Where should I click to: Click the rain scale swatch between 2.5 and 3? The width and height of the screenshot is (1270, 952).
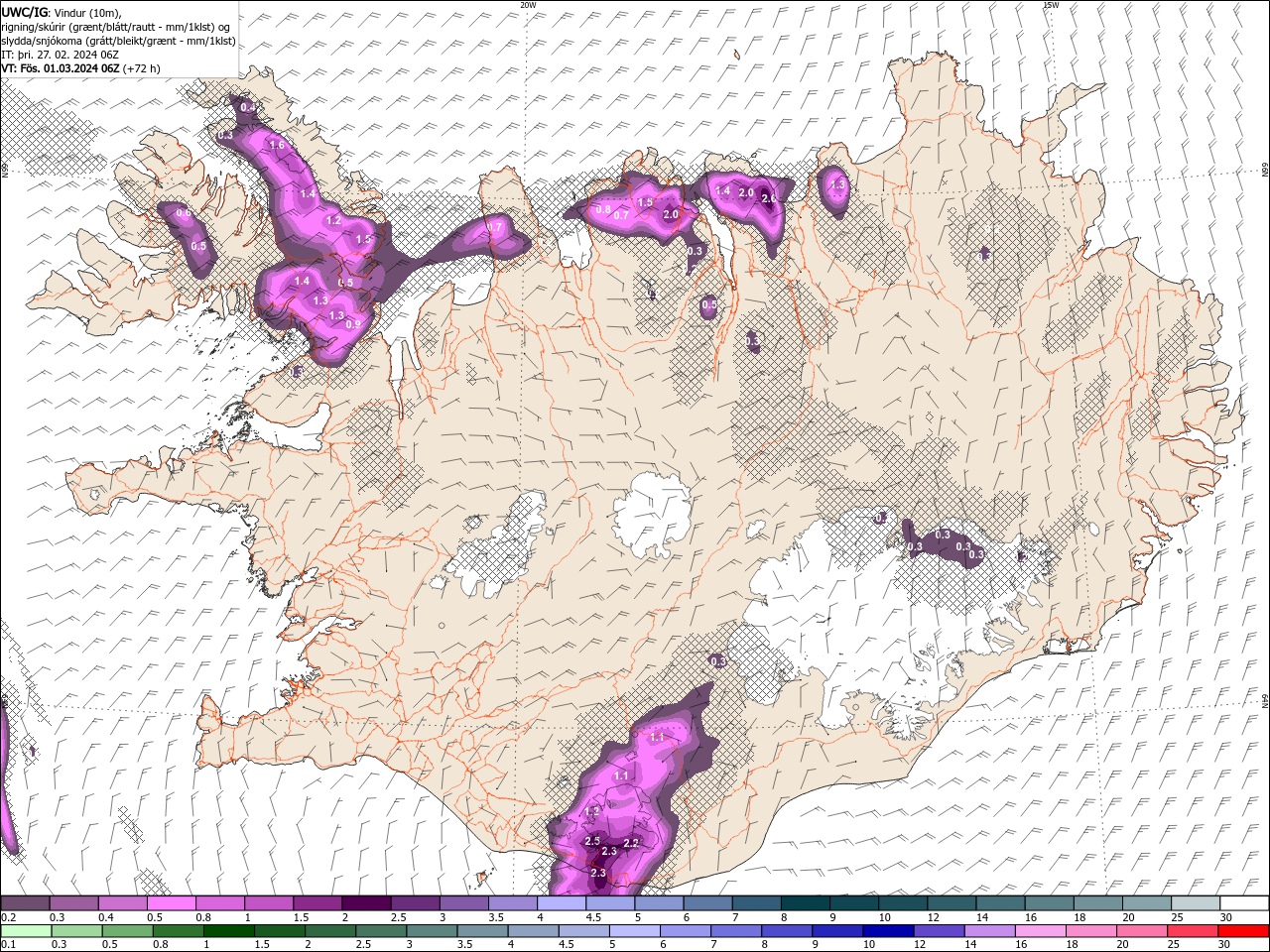coord(381,931)
